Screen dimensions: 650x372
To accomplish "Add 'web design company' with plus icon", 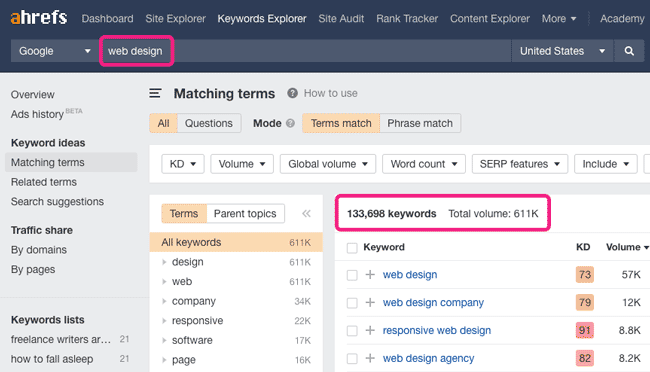I will [370, 302].
